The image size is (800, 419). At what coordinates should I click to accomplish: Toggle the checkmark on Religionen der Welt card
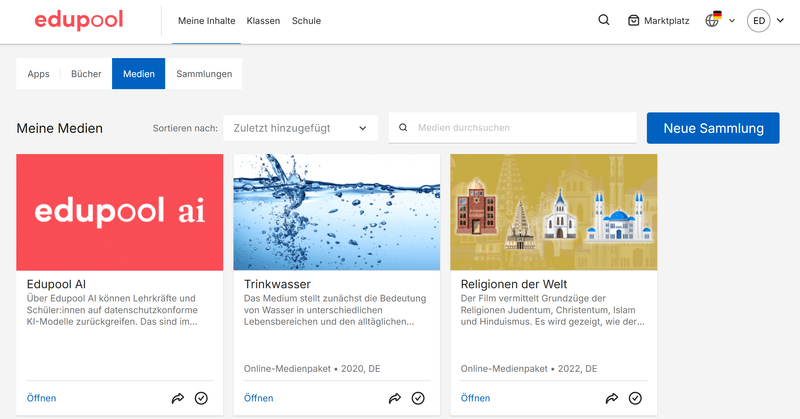click(x=635, y=398)
